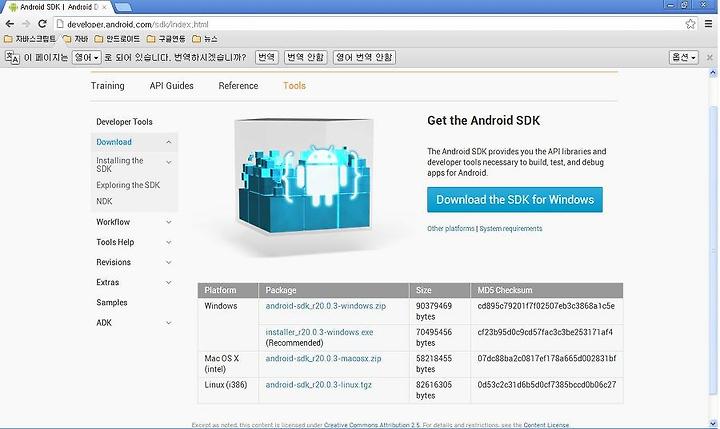Switch to the Tools tab
This screenshot has height=429, width=720.
pyautogui.click(x=294, y=86)
